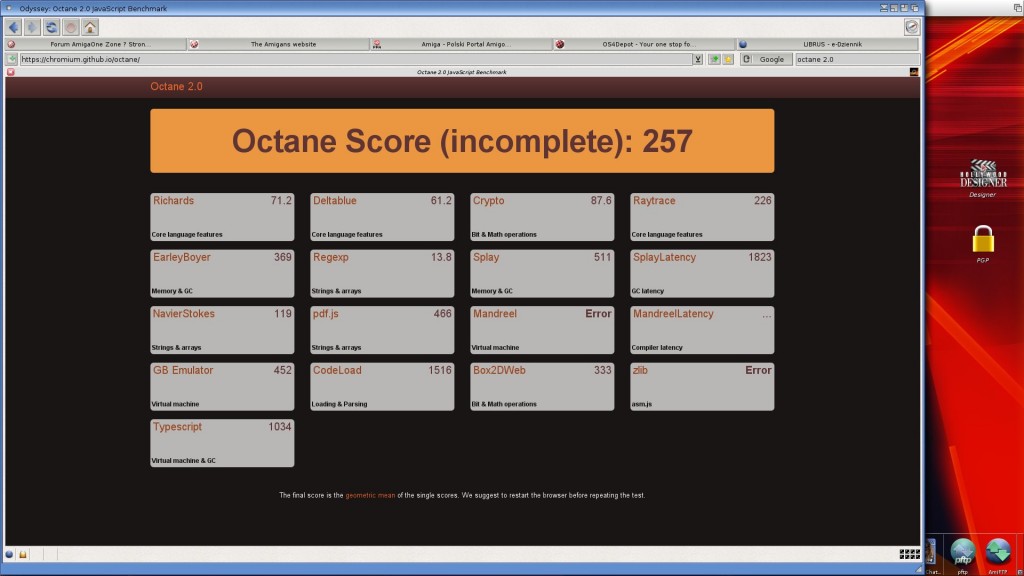1024x576 pixels.
Task: Stop page loading with the red stop button
Action: (71, 27)
